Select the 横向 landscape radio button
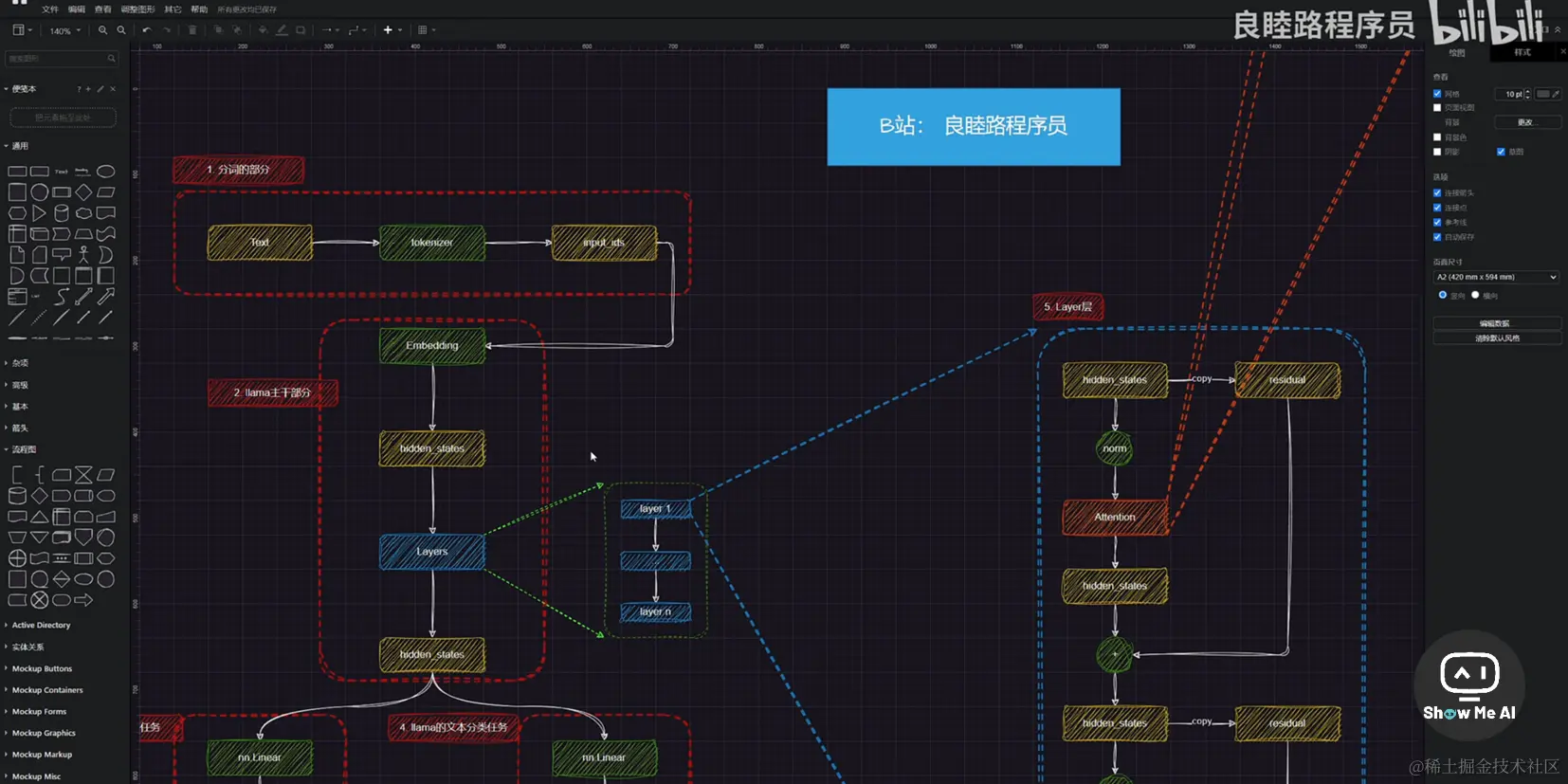This screenshot has height=784, width=1568. coord(1475,295)
